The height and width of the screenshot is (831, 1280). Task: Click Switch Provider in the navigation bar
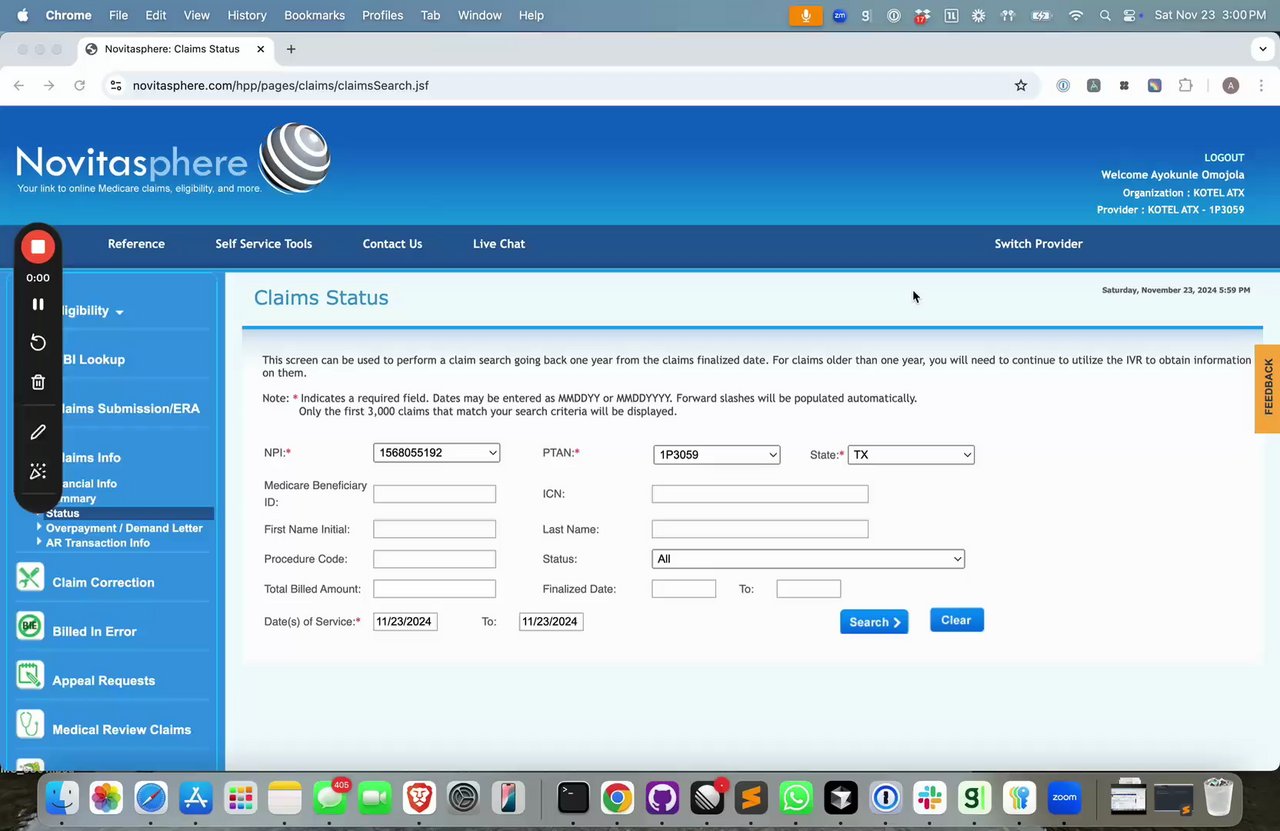coord(1038,244)
